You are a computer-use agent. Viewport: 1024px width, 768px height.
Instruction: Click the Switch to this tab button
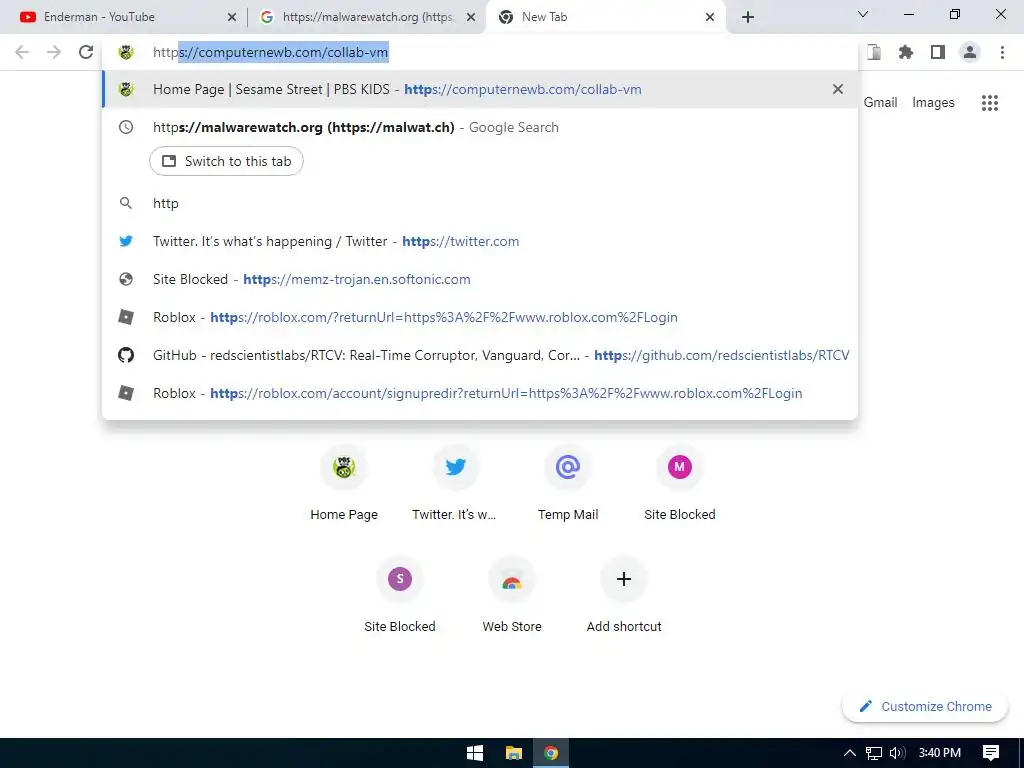[x=226, y=161]
